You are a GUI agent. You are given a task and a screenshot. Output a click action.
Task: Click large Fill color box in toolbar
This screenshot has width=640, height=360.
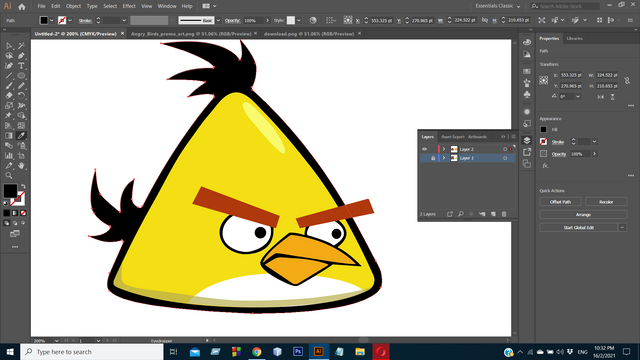[x=10, y=191]
